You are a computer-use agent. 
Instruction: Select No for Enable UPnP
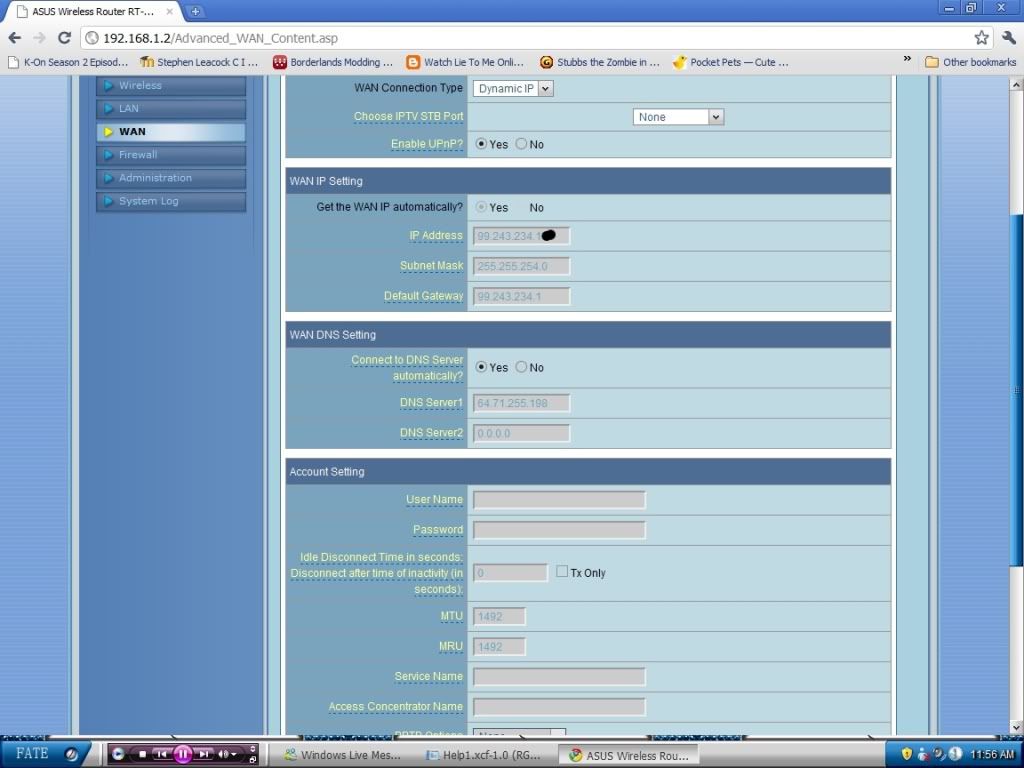pyautogui.click(x=522, y=144)
